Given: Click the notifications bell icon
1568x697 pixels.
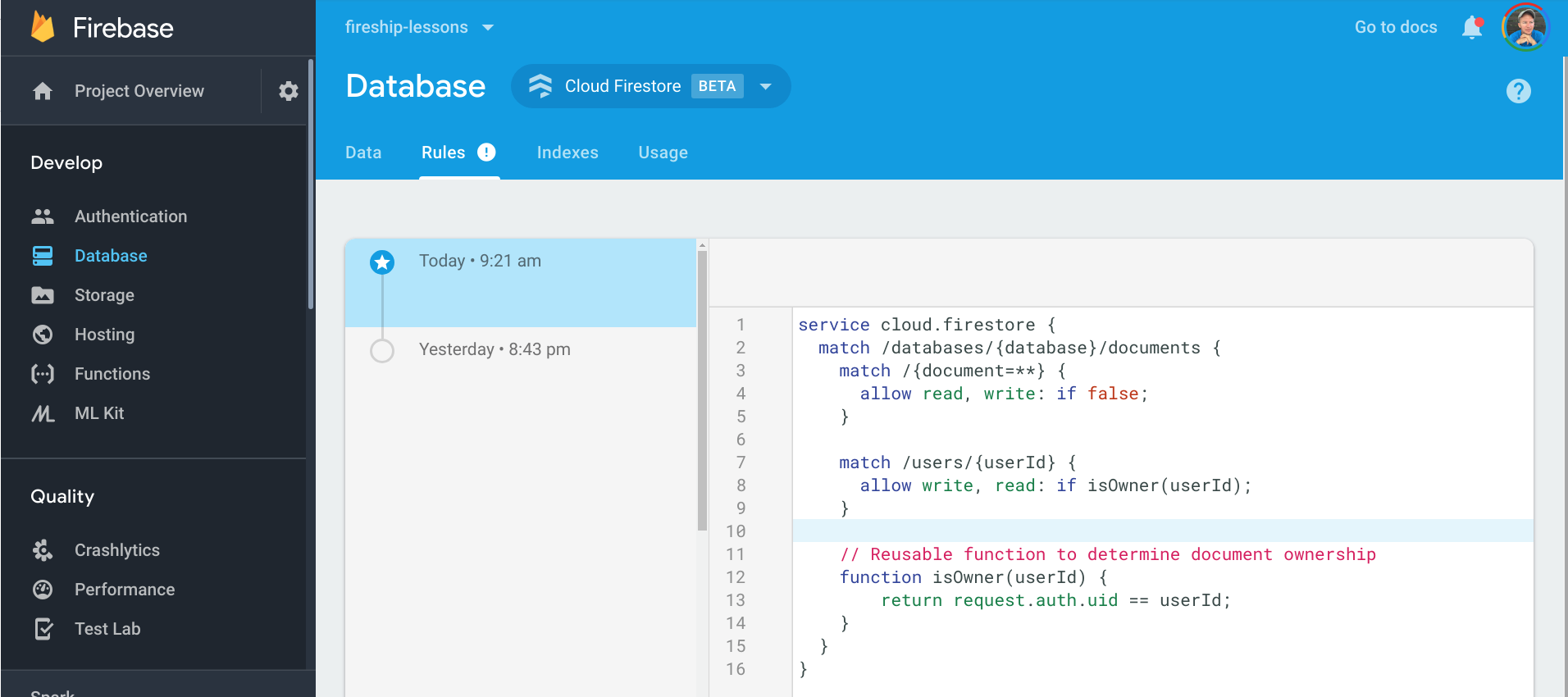Looking at the screenshot, I should coord(1472,27).
